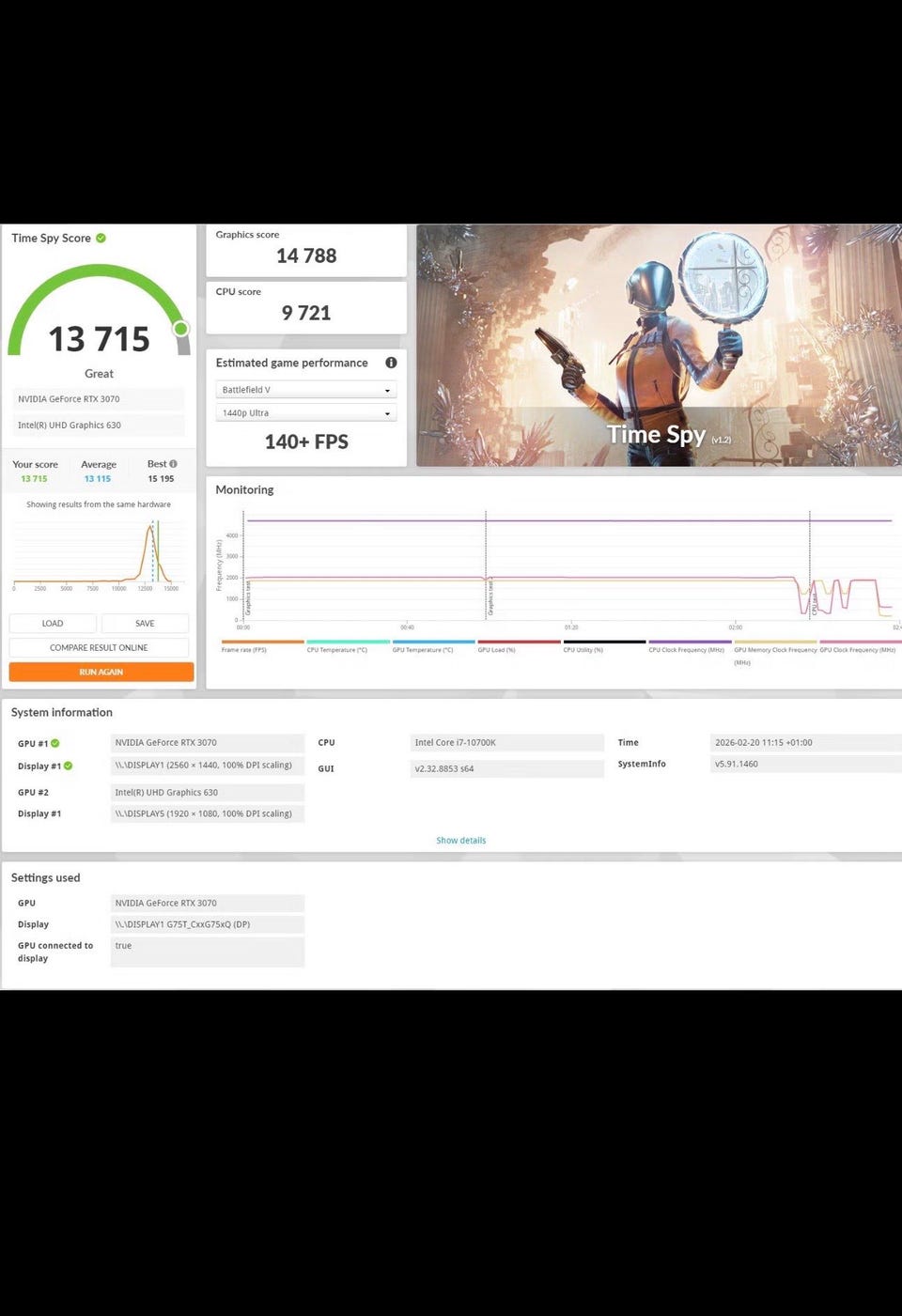Open the Battlefield V game dropdown

306,390
